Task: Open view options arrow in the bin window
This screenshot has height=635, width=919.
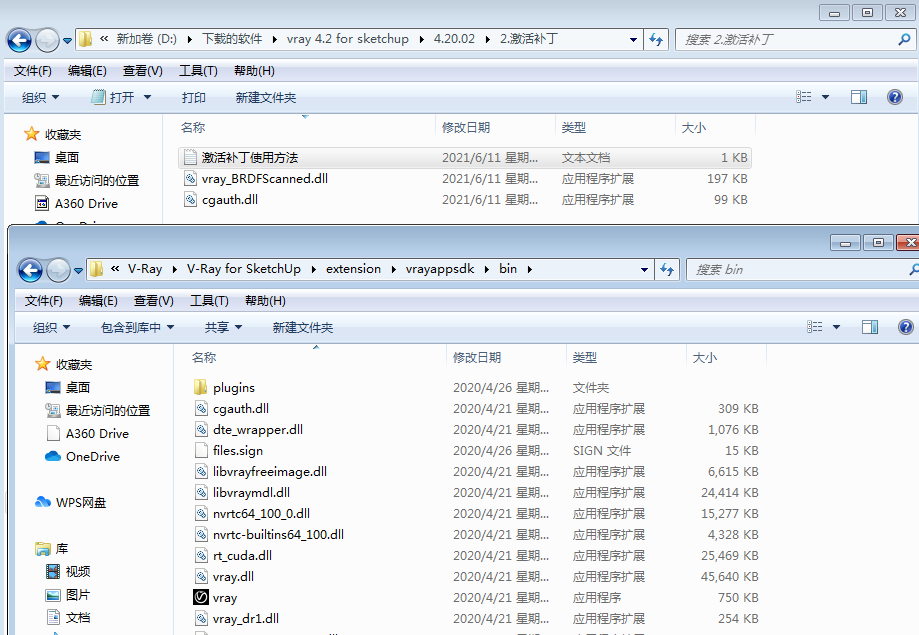Action: pyautogui.click(x=836, y=327)
